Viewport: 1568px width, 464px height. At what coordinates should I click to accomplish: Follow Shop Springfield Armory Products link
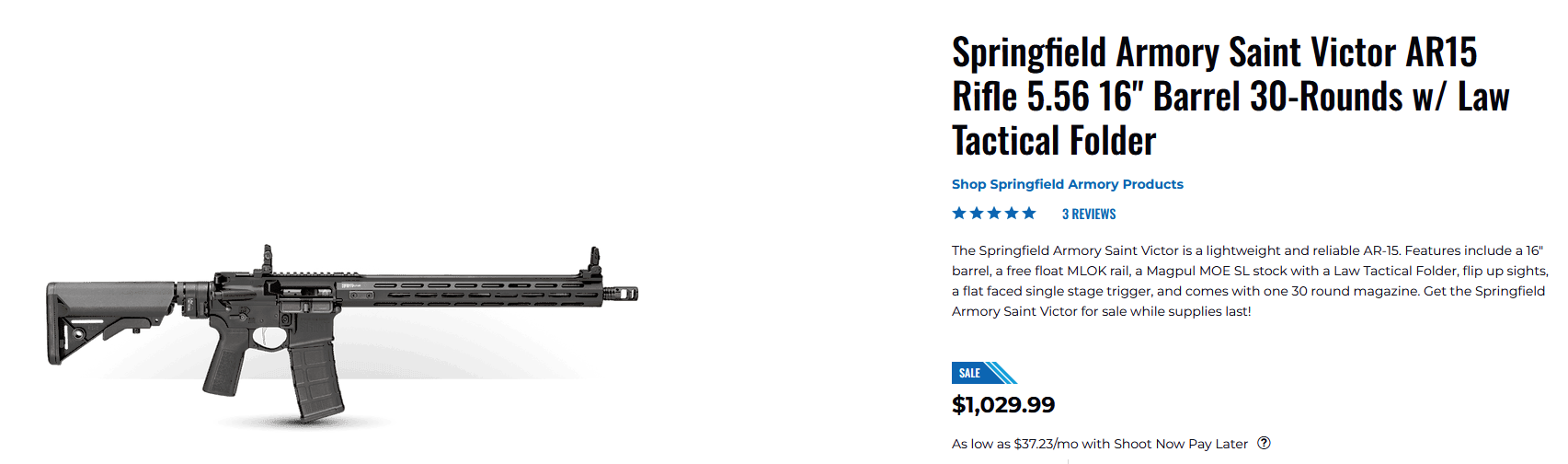pyautogui.click(x=1068, y=184)
